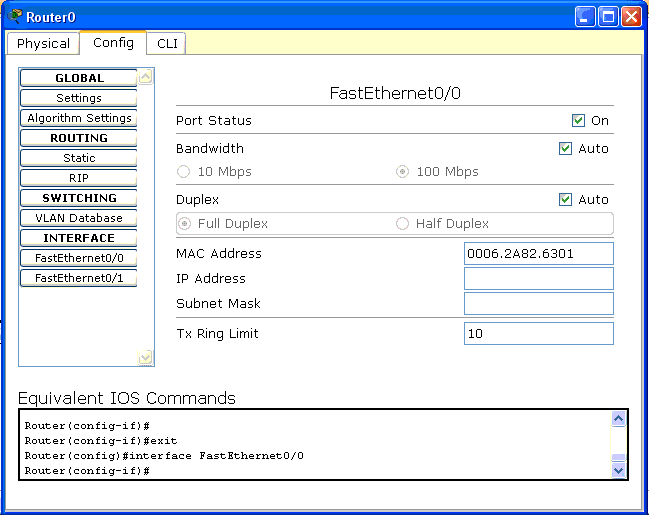Minimize the Router0 window

(585, 17)
